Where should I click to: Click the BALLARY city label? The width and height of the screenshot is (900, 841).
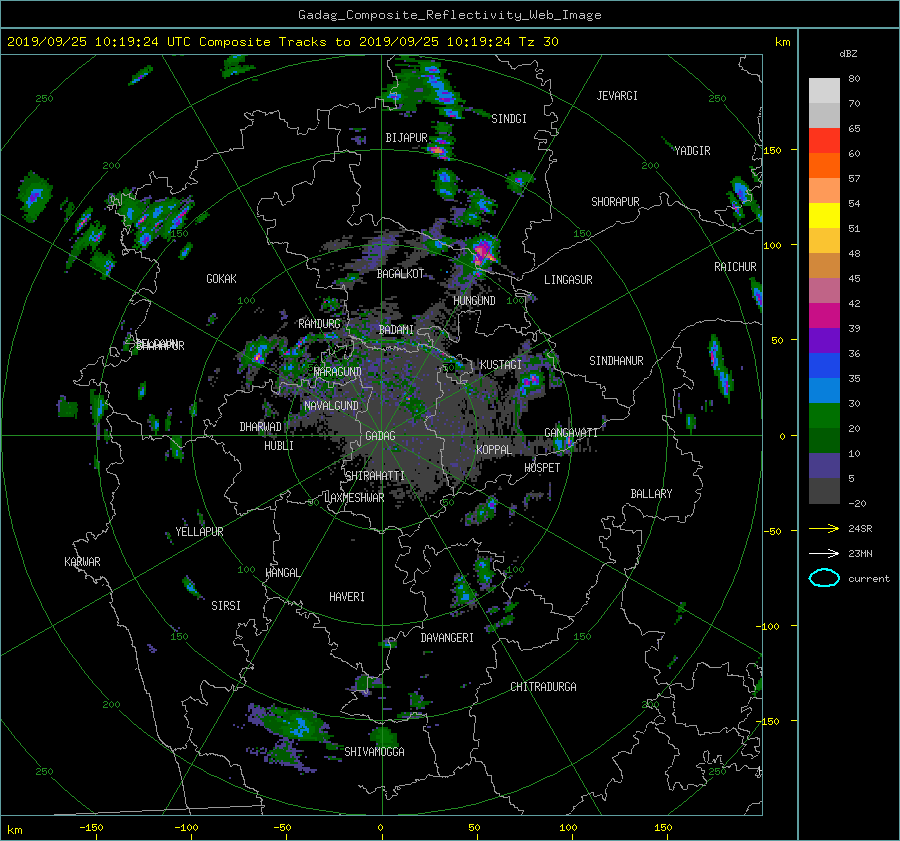click(x=651, y=494)
